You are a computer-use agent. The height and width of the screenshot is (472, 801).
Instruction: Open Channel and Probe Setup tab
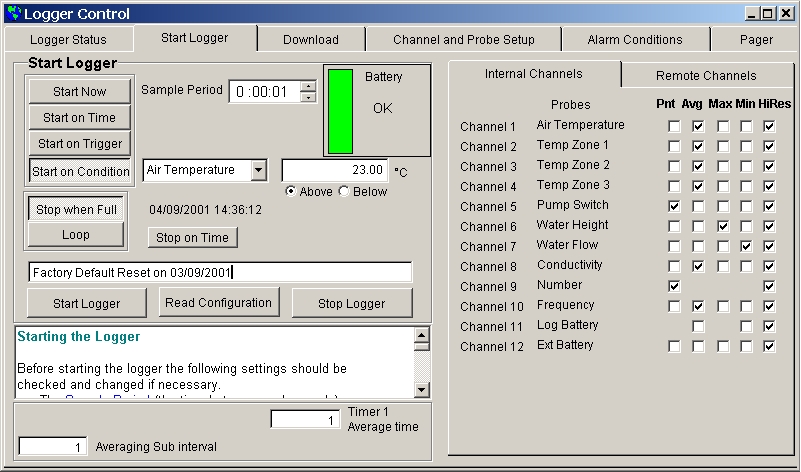(463, 40)
